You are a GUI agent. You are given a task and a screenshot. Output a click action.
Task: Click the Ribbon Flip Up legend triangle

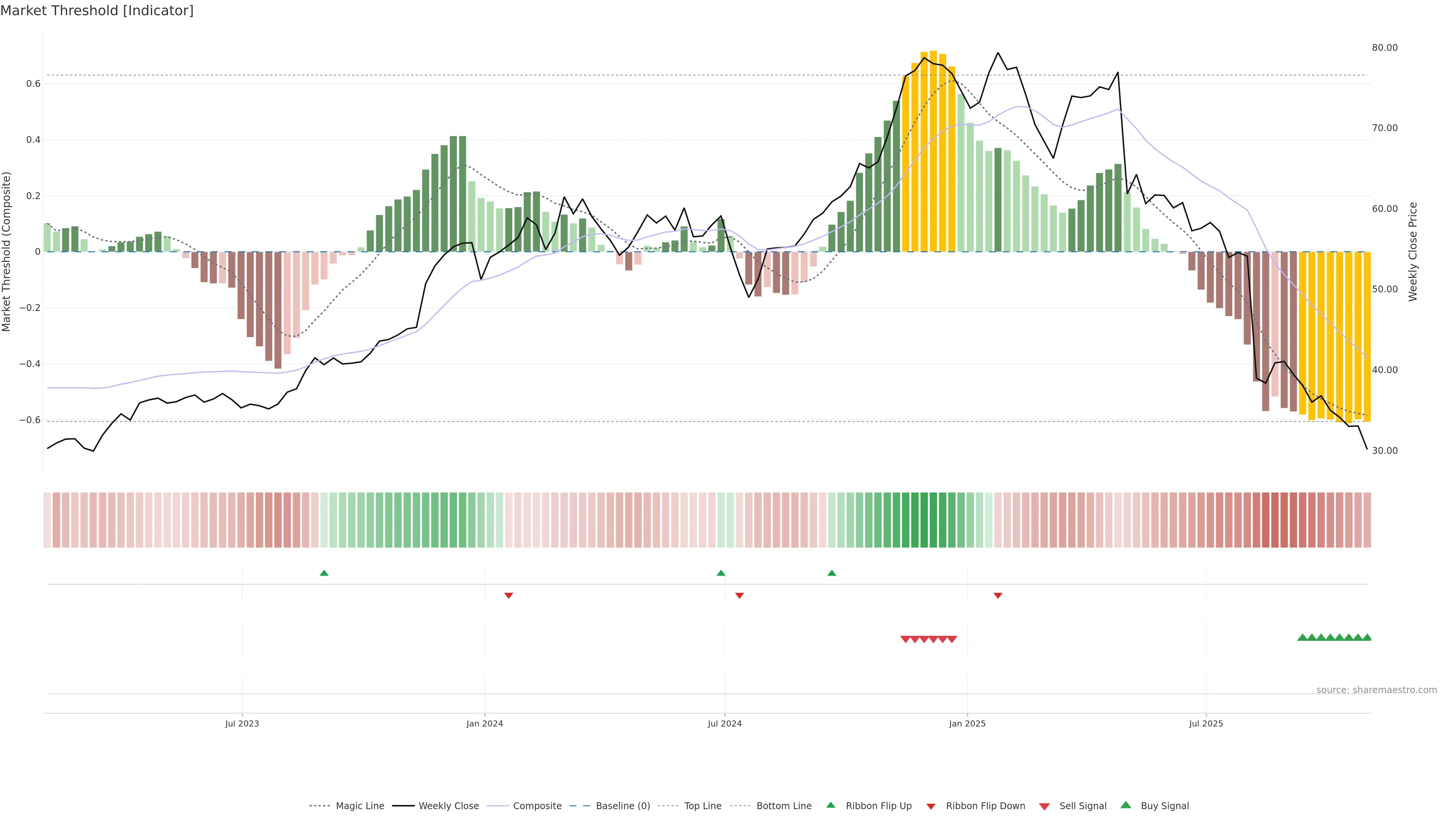830,805
